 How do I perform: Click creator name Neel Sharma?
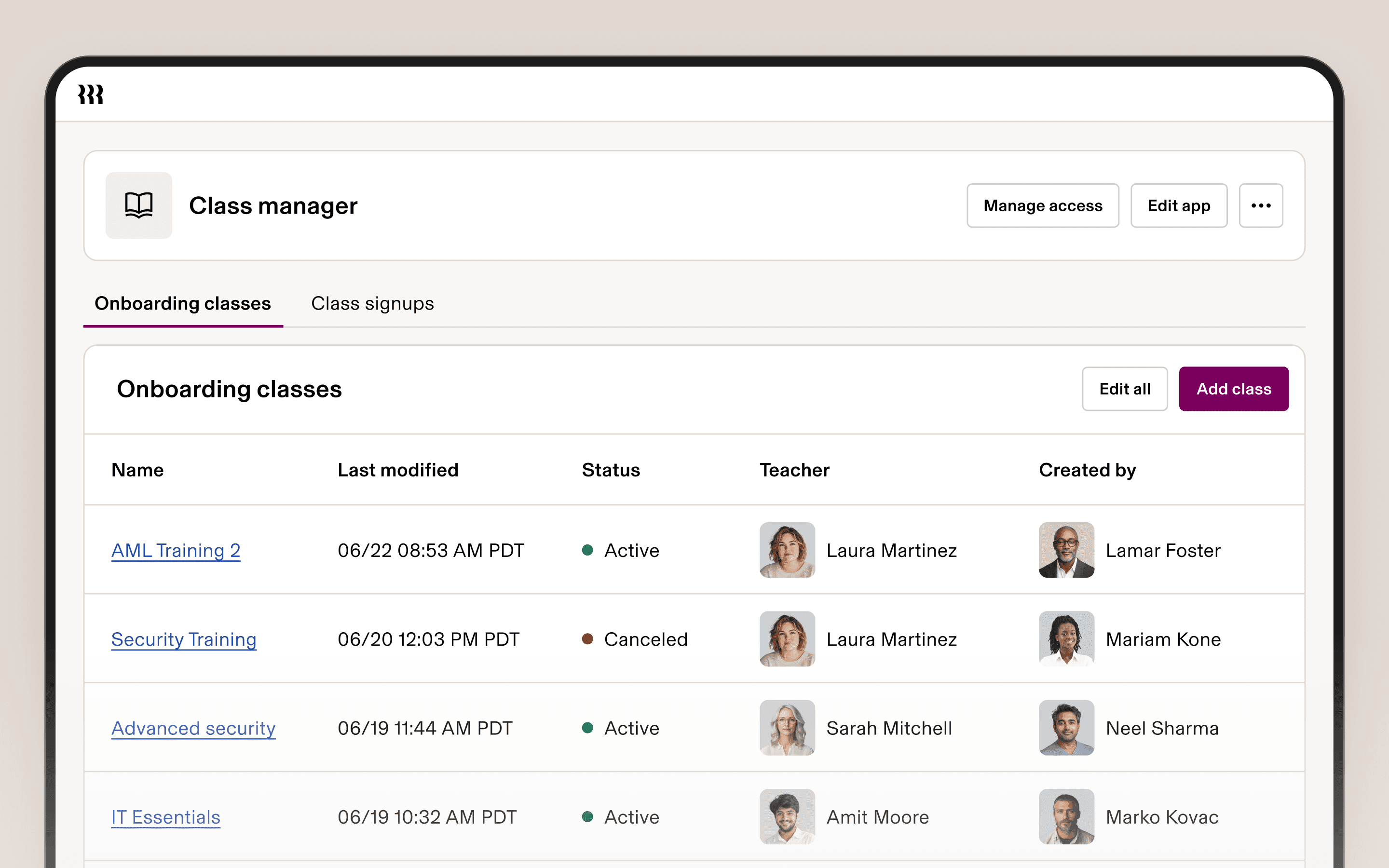click(x=1162, y=728)
